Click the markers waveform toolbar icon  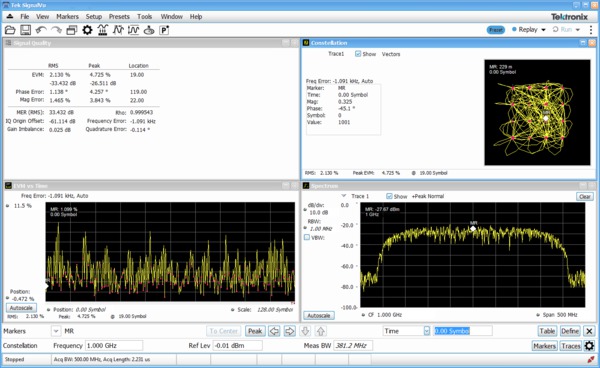(118, 30)
